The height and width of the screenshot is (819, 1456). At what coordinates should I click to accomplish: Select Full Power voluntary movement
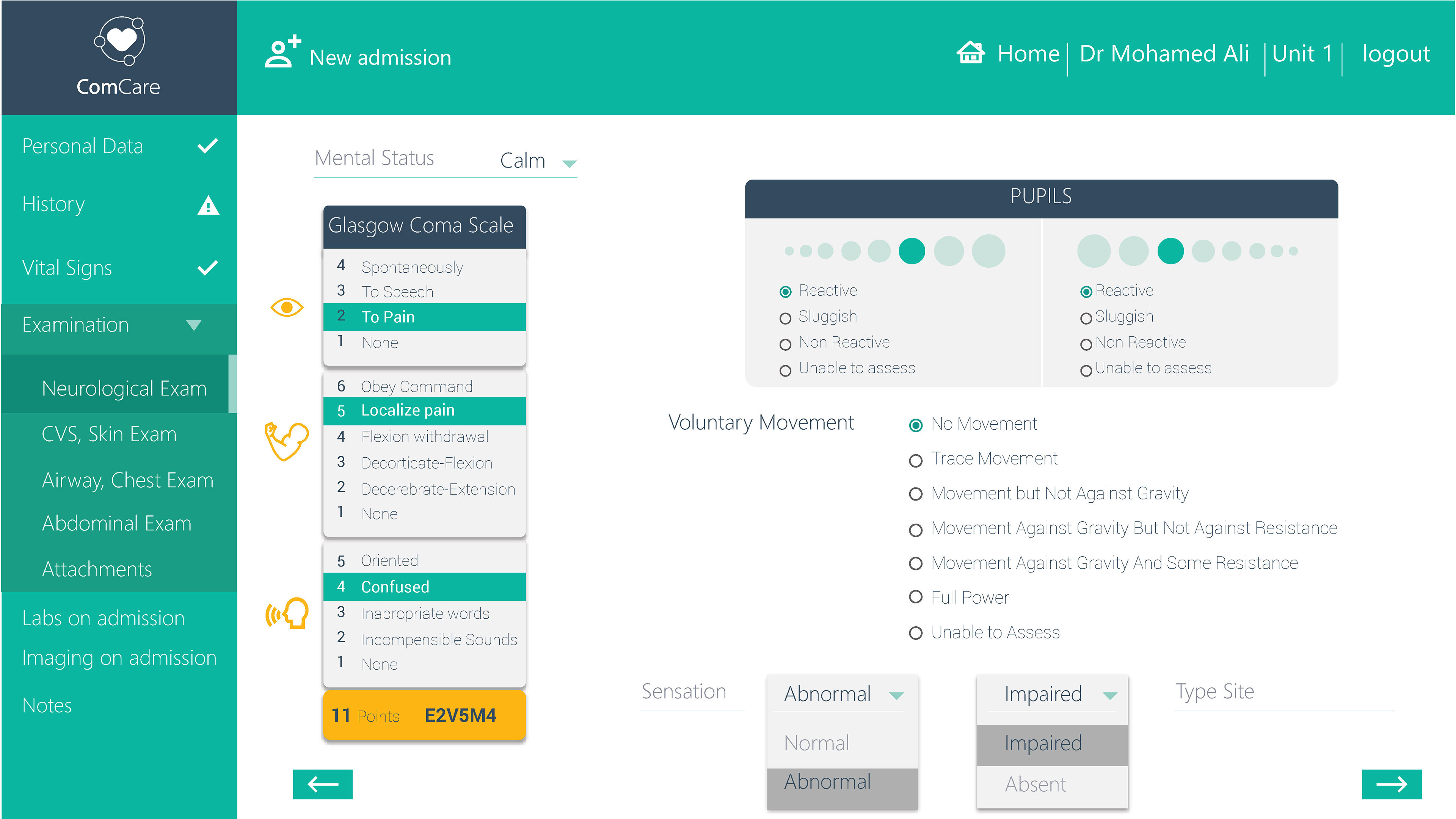(x=915, y=597)
